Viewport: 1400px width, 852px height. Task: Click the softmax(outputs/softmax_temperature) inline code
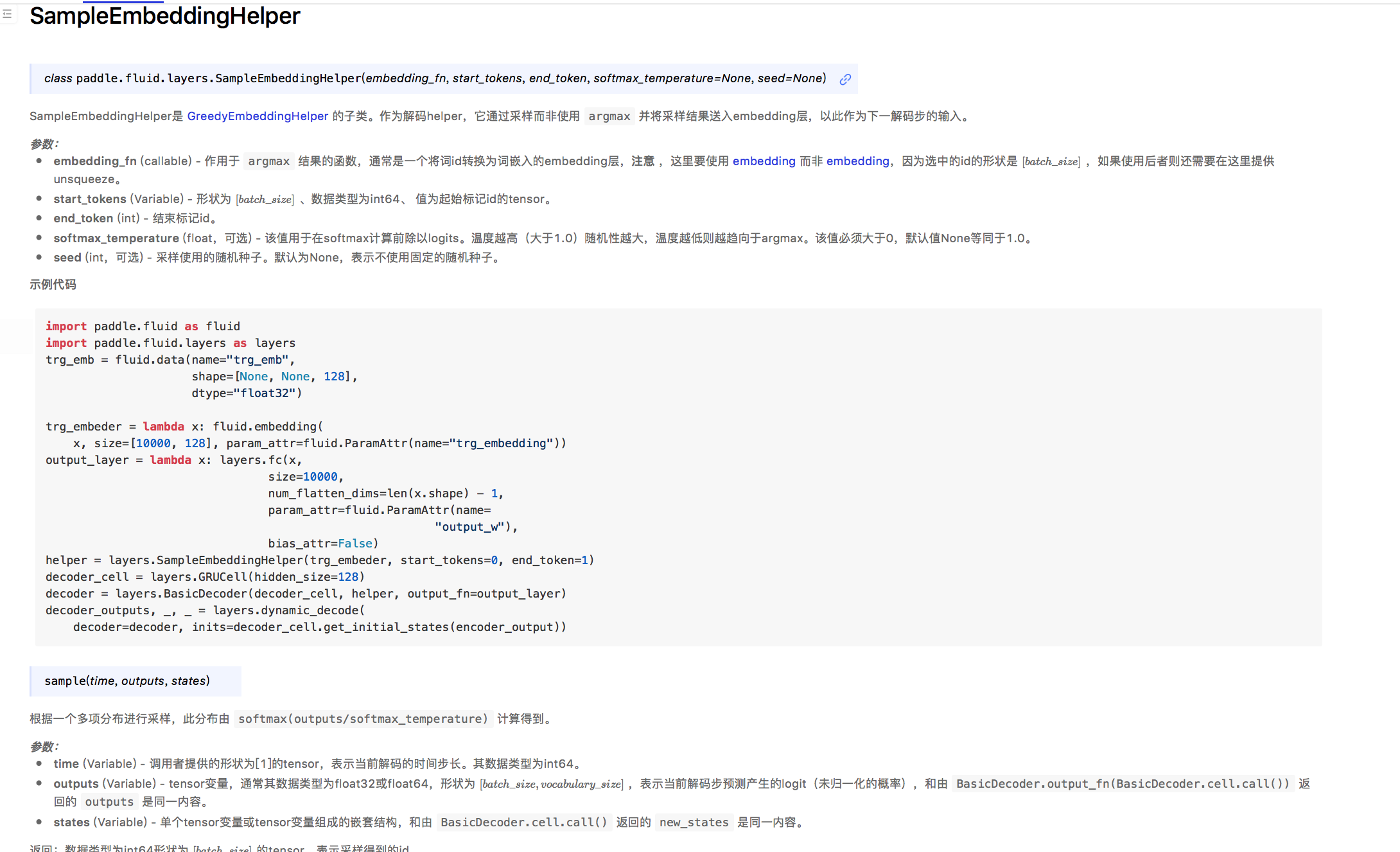pyautogui.click(x=363, y=719)
